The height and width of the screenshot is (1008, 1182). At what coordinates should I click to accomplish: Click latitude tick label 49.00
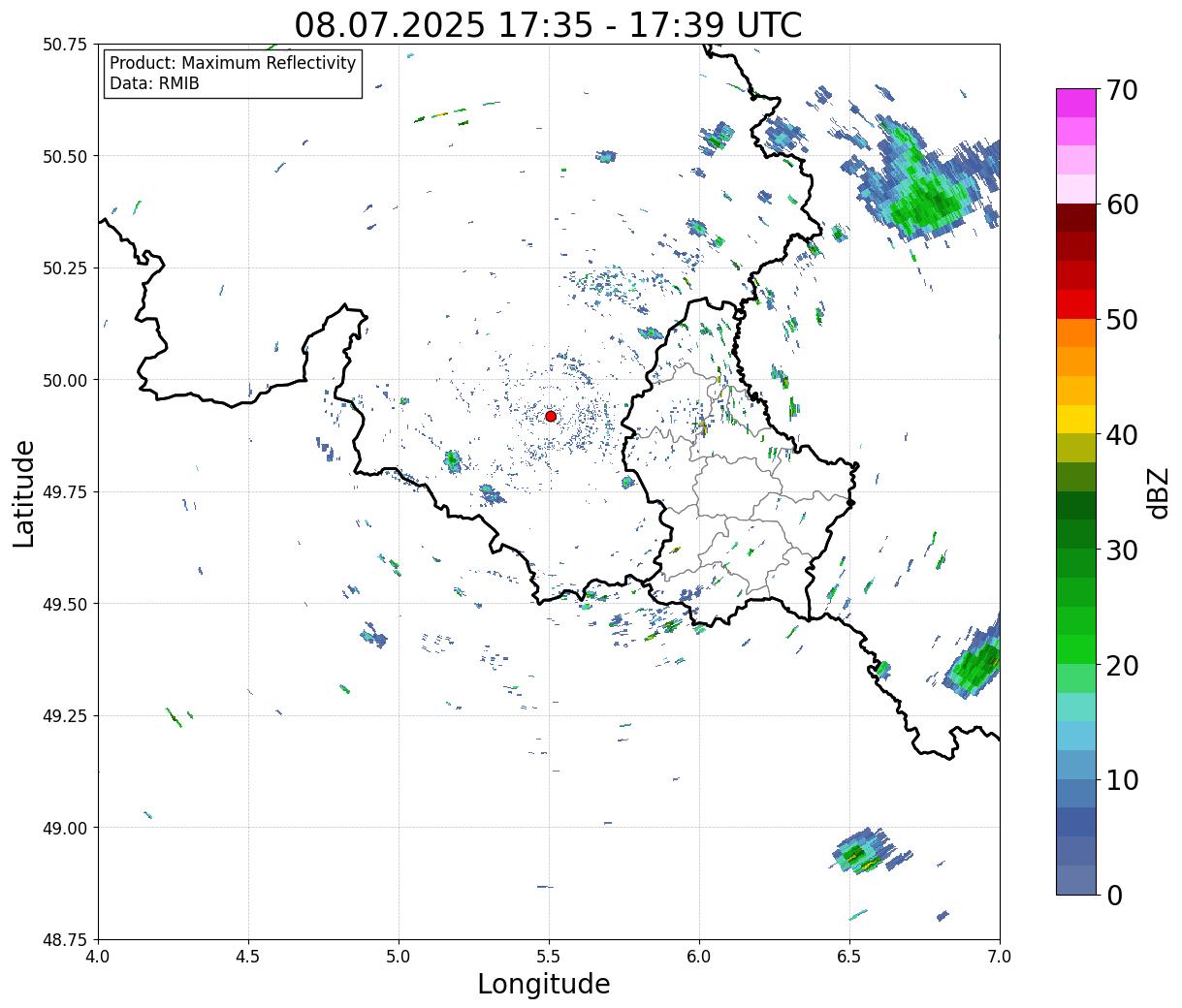[64, 828]
